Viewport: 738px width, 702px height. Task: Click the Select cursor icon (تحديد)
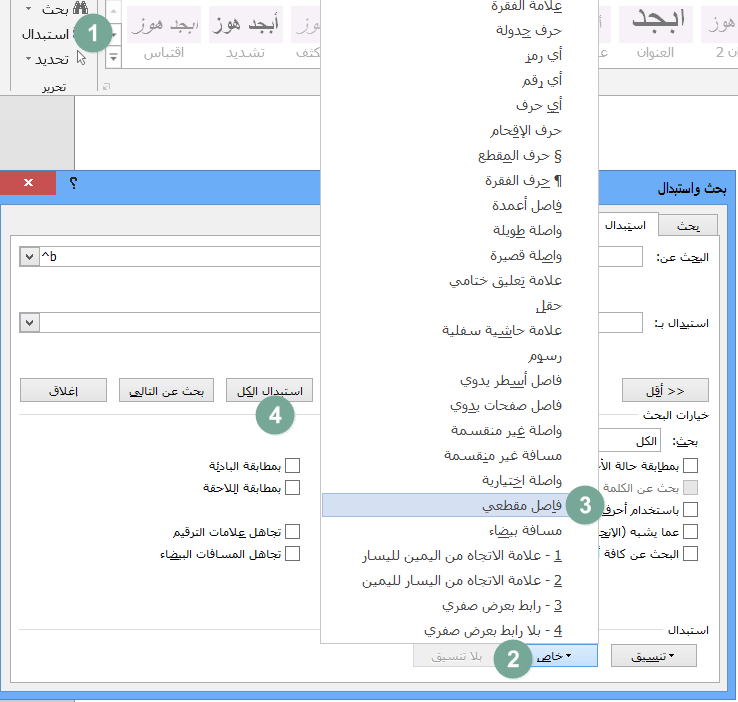(82, 59)
